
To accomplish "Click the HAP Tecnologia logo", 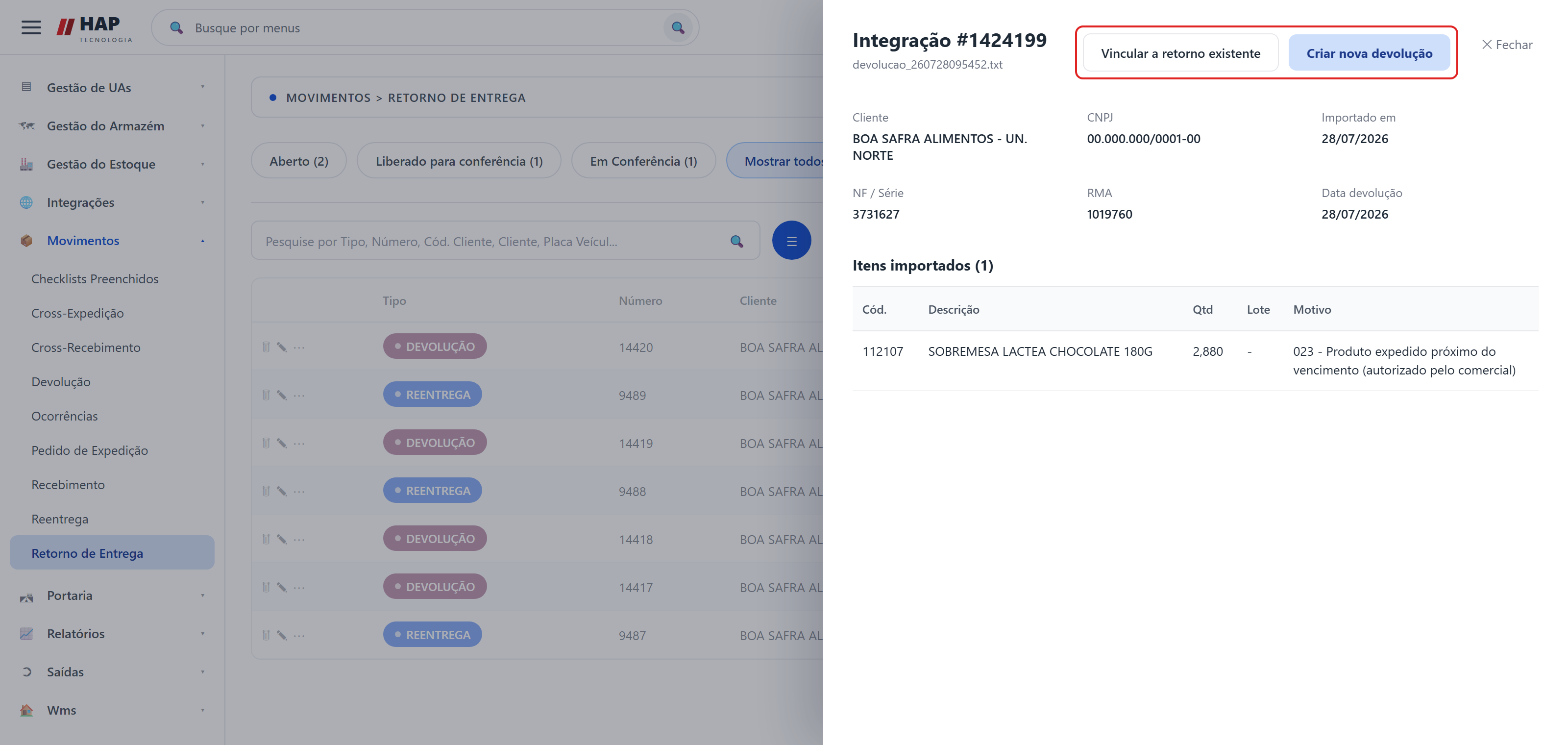I will [95, 28].
